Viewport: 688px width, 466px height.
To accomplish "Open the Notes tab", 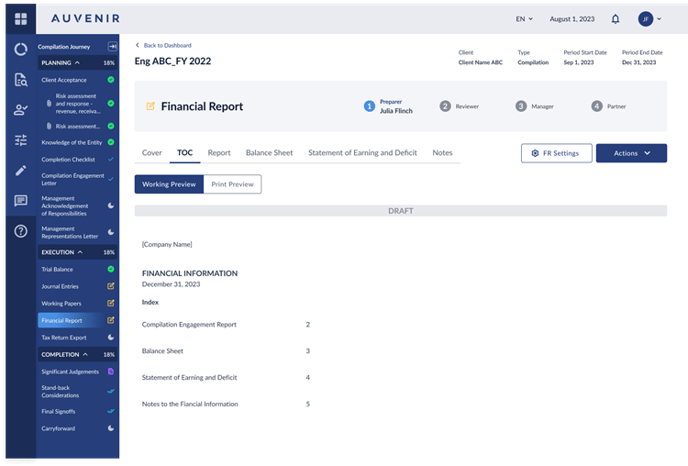I will click(x=442, y=153).
